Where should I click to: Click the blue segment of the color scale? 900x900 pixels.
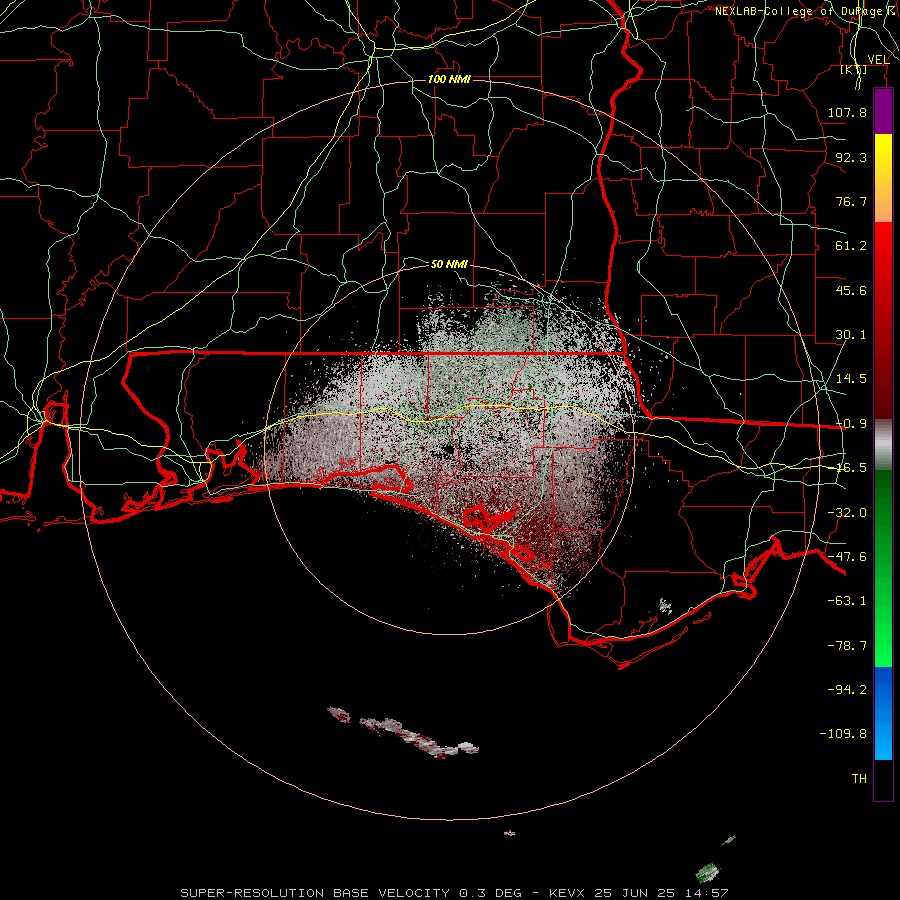(883, 713)
